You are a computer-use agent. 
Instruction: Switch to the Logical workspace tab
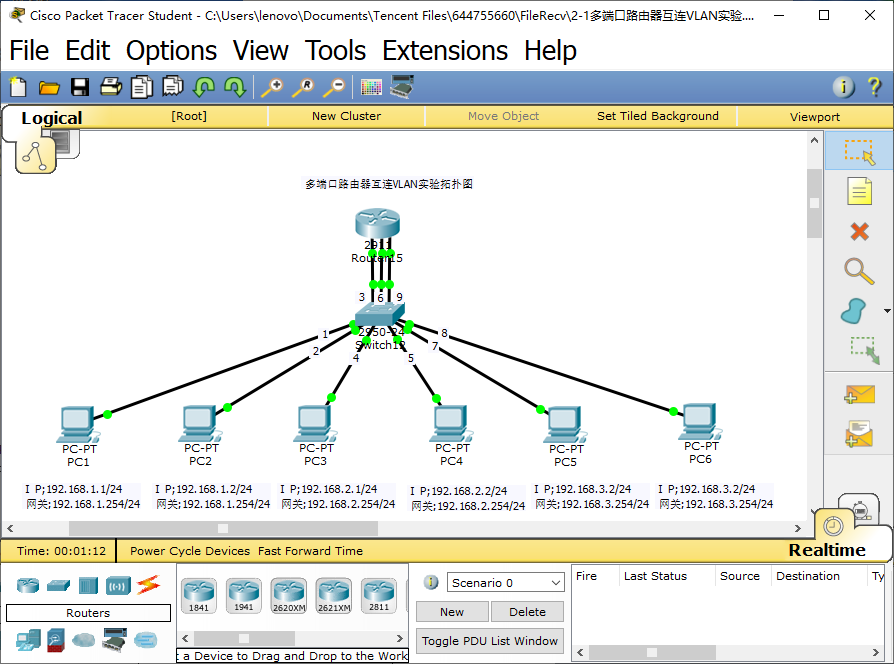click(x=51, y=118)
